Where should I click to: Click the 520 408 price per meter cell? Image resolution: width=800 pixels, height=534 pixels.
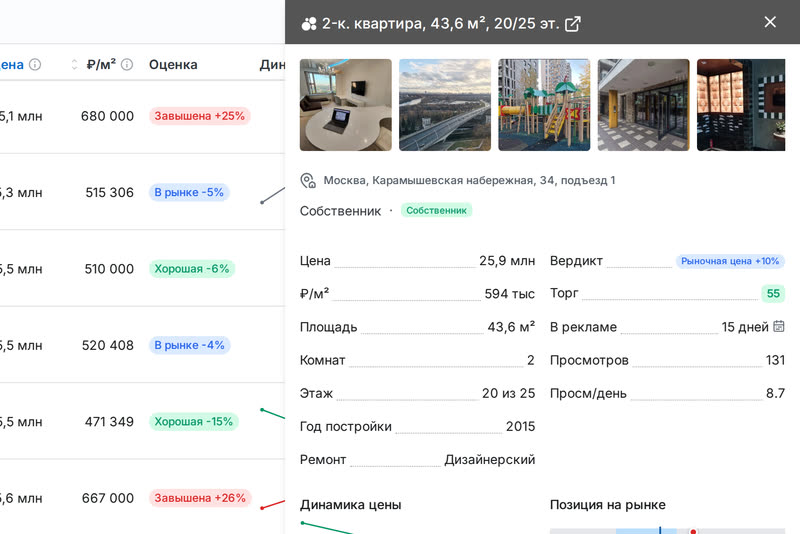tap(108, 345)
